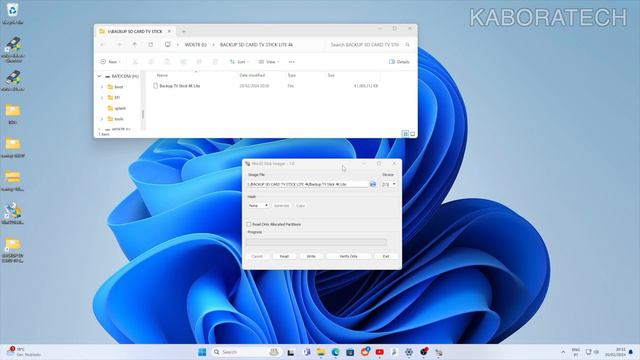Click the Up arrow in File Explorer
The height and width of the screenshot is (360, 640).
(x=134, y=44)
